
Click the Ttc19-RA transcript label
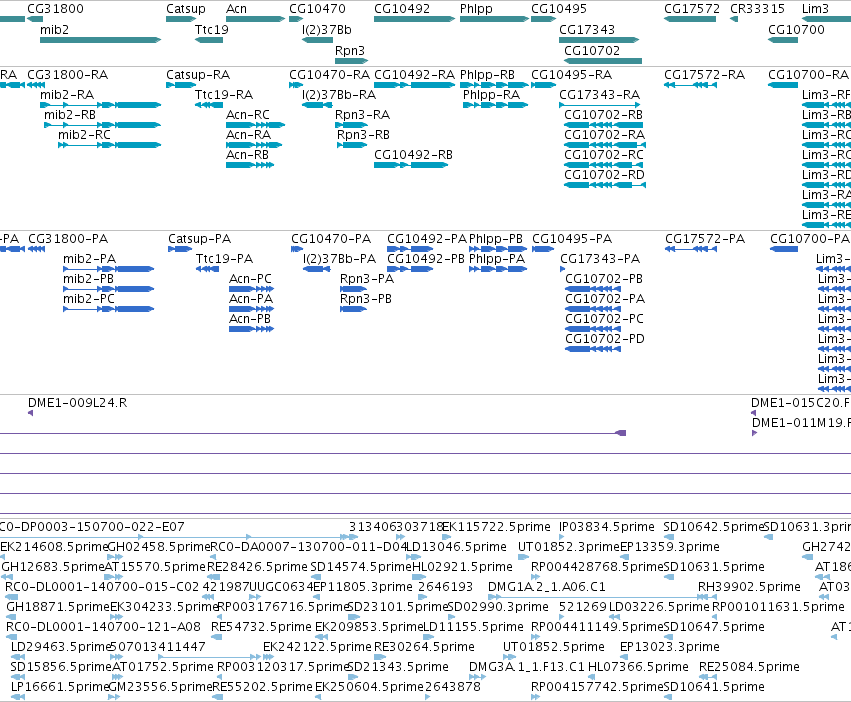click(x=224, y=94)
